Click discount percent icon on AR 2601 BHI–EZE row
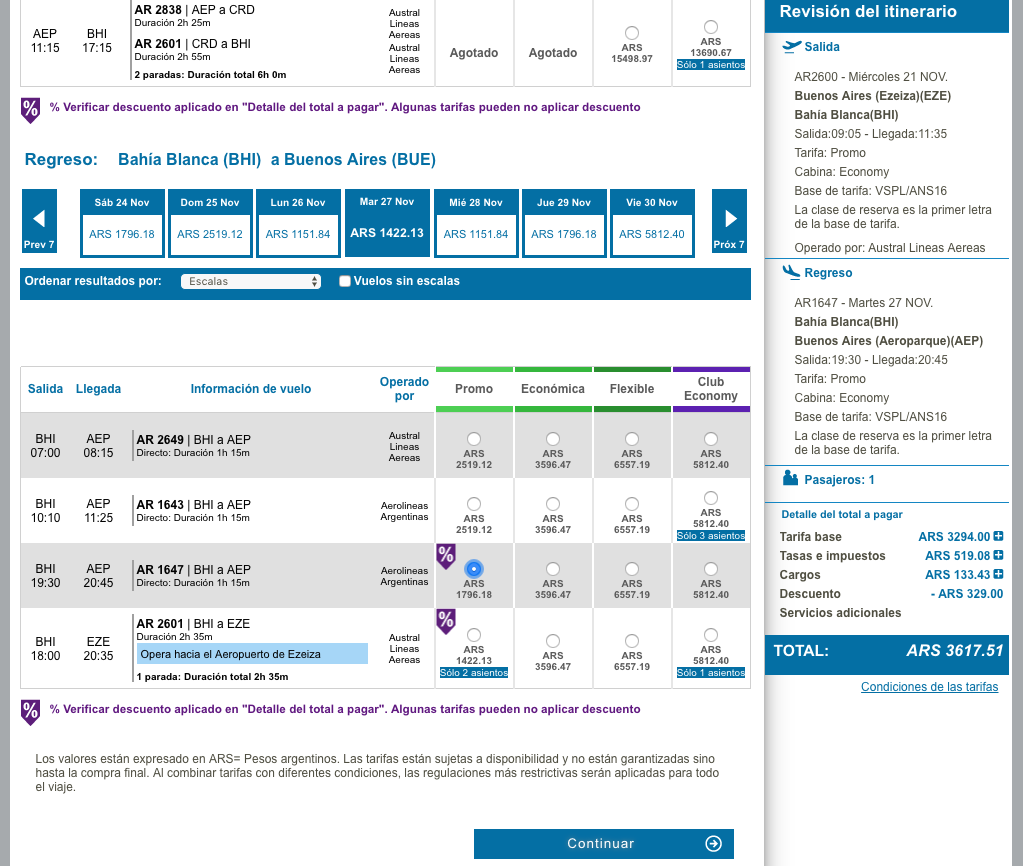Screen dimensions: 1023x866 click(446, 621)
